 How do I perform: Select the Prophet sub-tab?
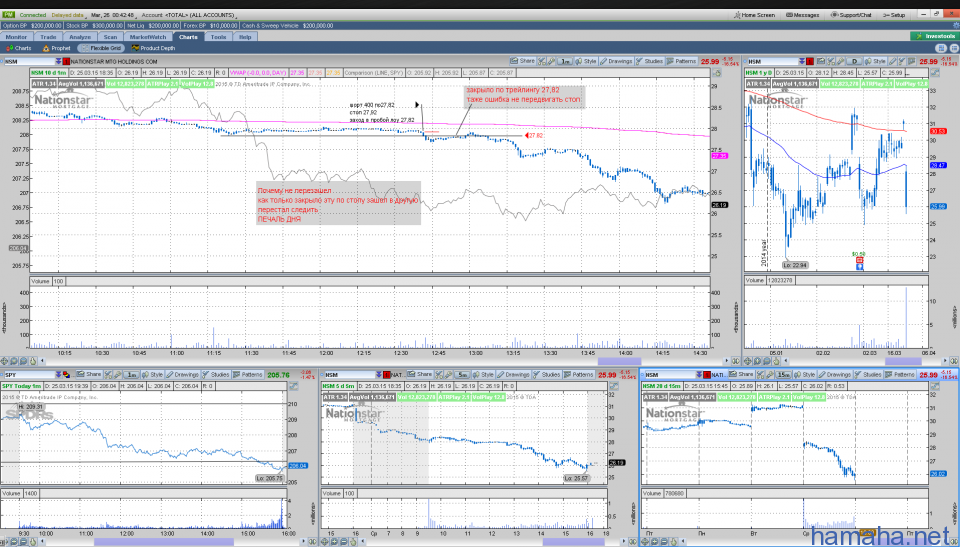click(57, 48)
